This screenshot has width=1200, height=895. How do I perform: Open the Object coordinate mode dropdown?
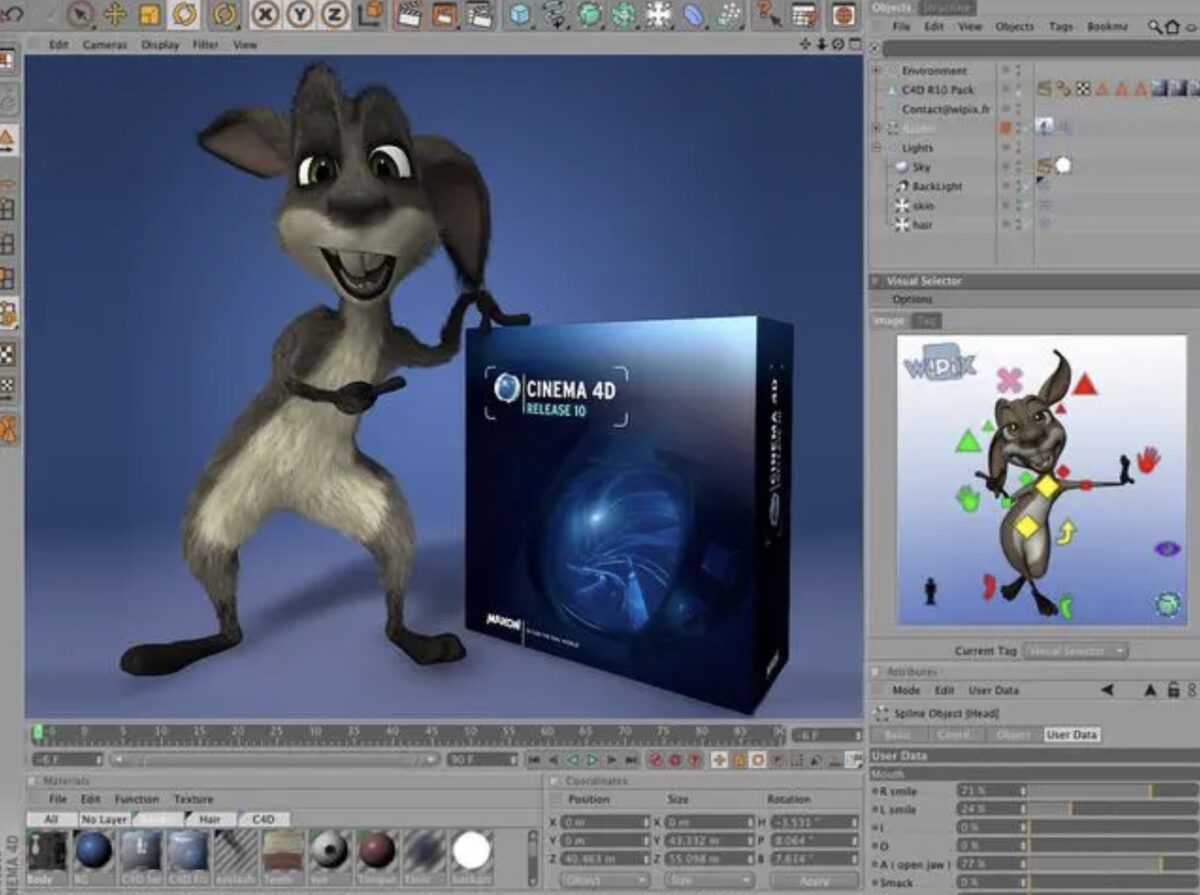click(x=605, y=881)
